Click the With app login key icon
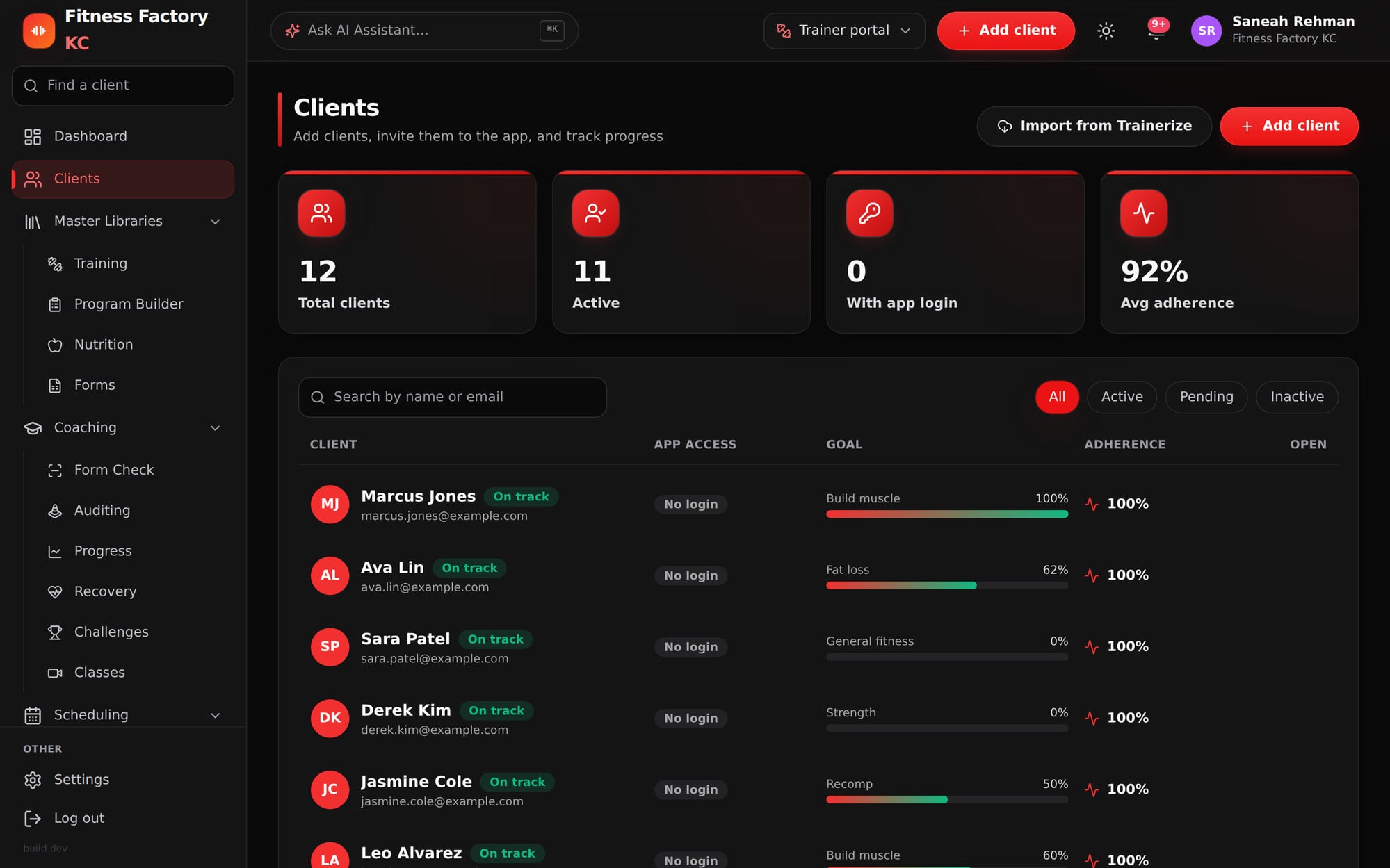Image resolution: width=1390 pixels, height=868 pixels. pyautogui.click(x=869, y=213)
